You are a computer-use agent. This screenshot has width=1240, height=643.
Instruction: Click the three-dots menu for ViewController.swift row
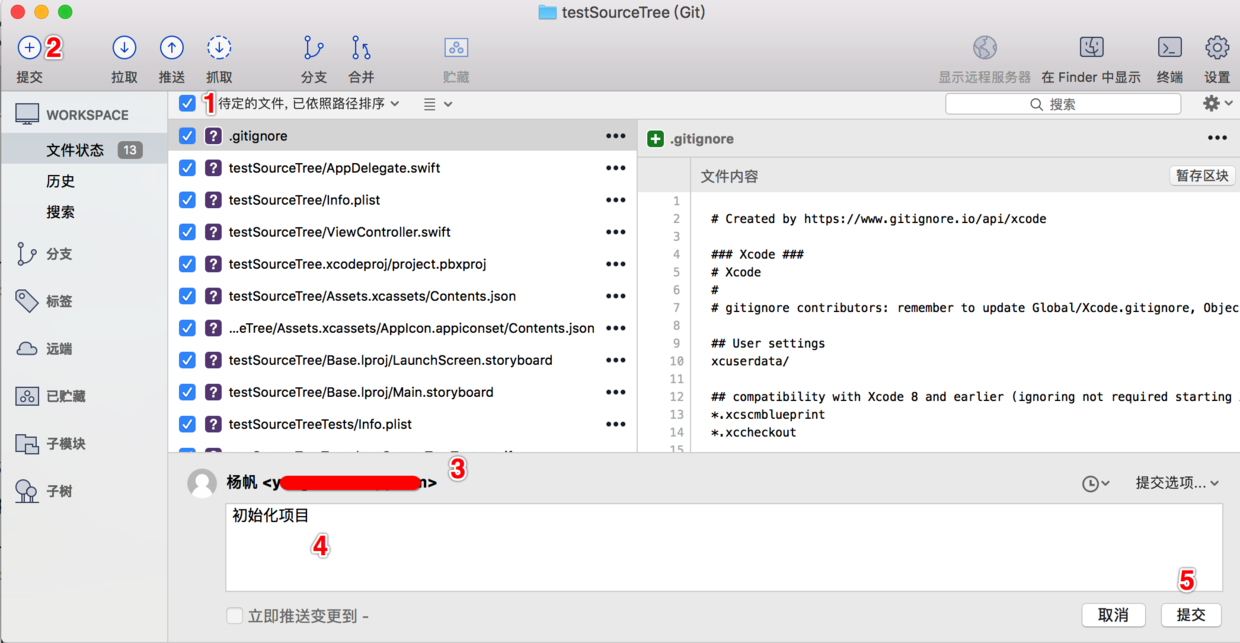point(616,232)
